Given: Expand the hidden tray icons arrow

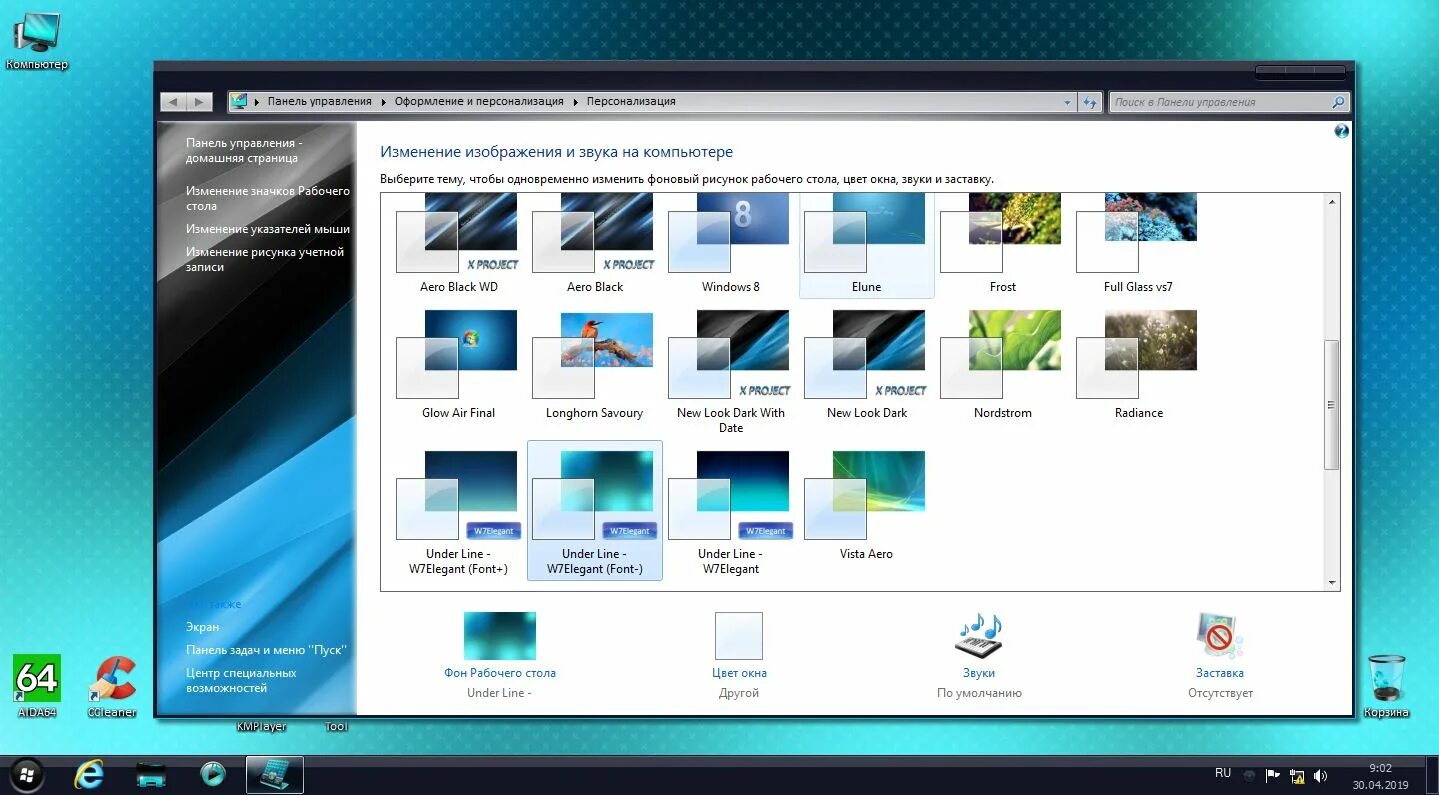Looking at the screenshot, I should [1248, 773].
